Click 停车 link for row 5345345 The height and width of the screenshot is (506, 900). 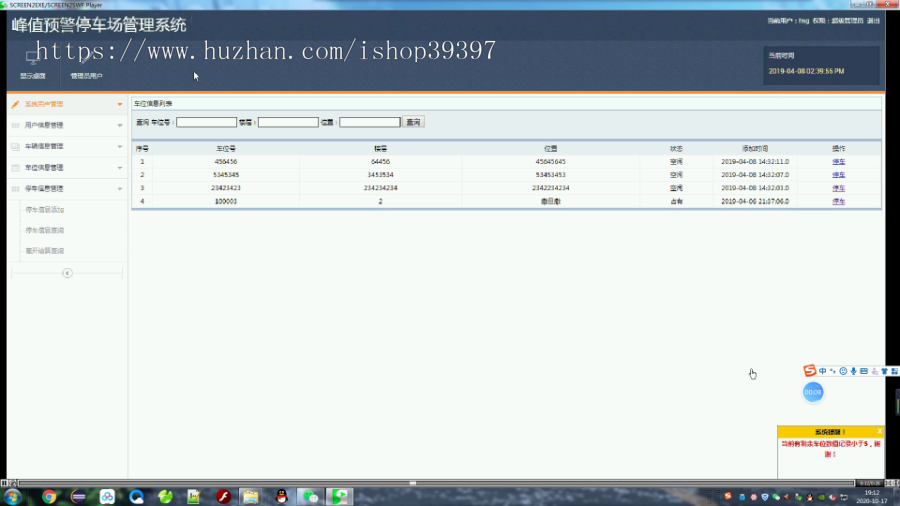click(x=839, y=175)
